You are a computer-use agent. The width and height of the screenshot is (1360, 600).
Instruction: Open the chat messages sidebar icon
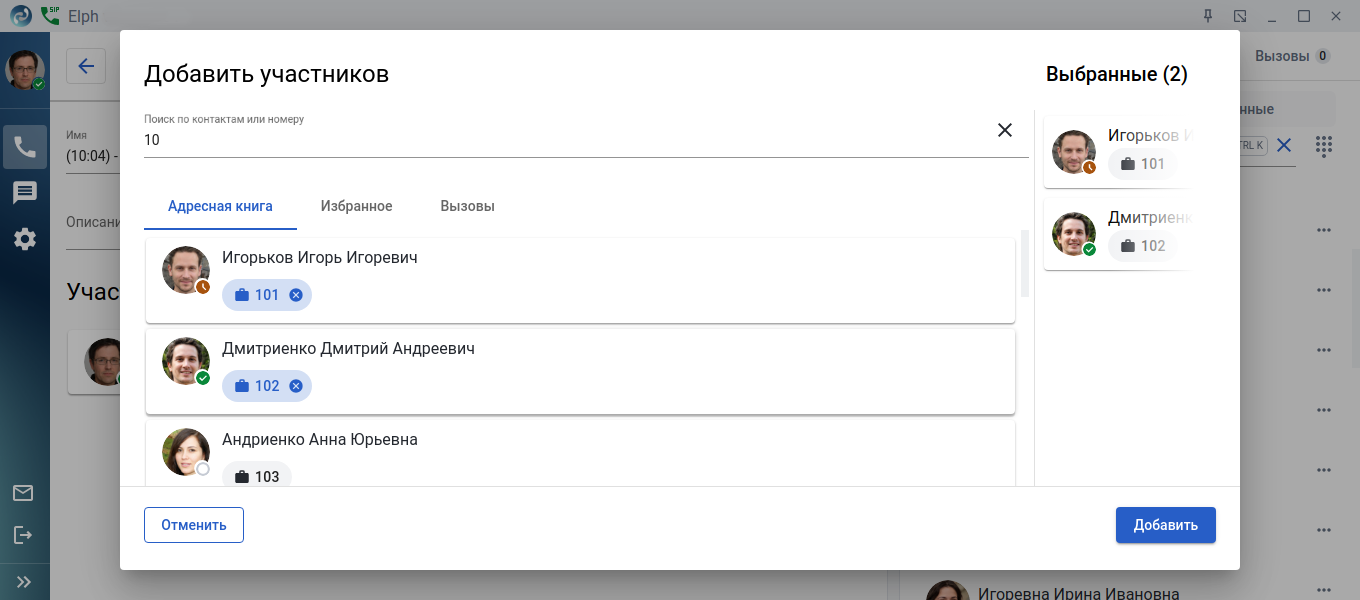[x=25, y=193]
